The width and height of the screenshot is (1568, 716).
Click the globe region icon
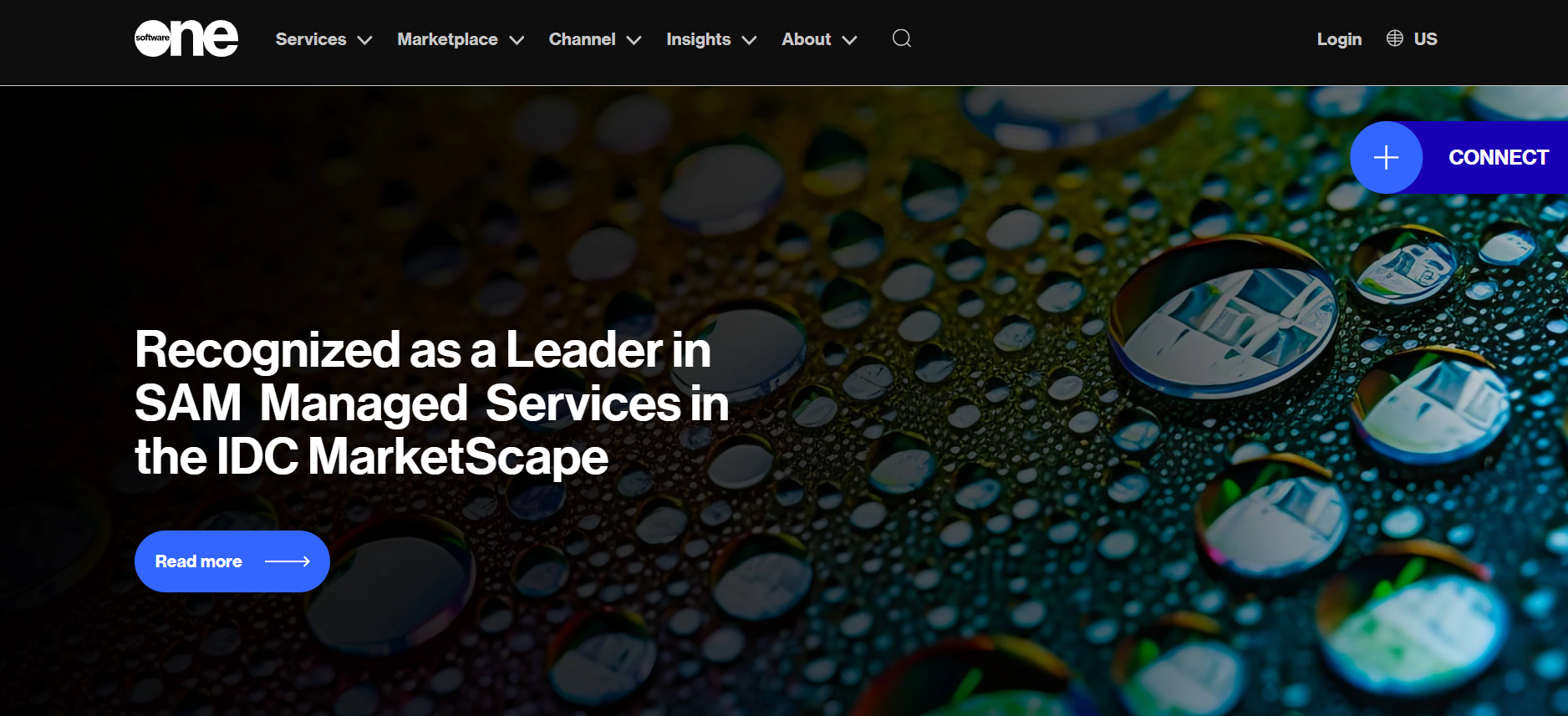point(1395,38)
